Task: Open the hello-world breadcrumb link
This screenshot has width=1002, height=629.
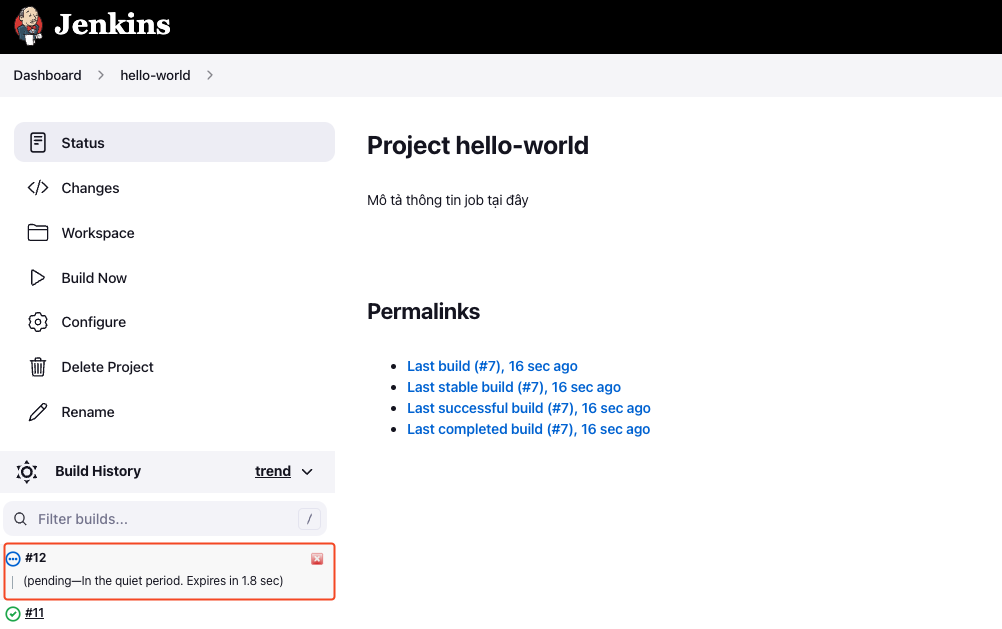Action: tap(155, 75)
